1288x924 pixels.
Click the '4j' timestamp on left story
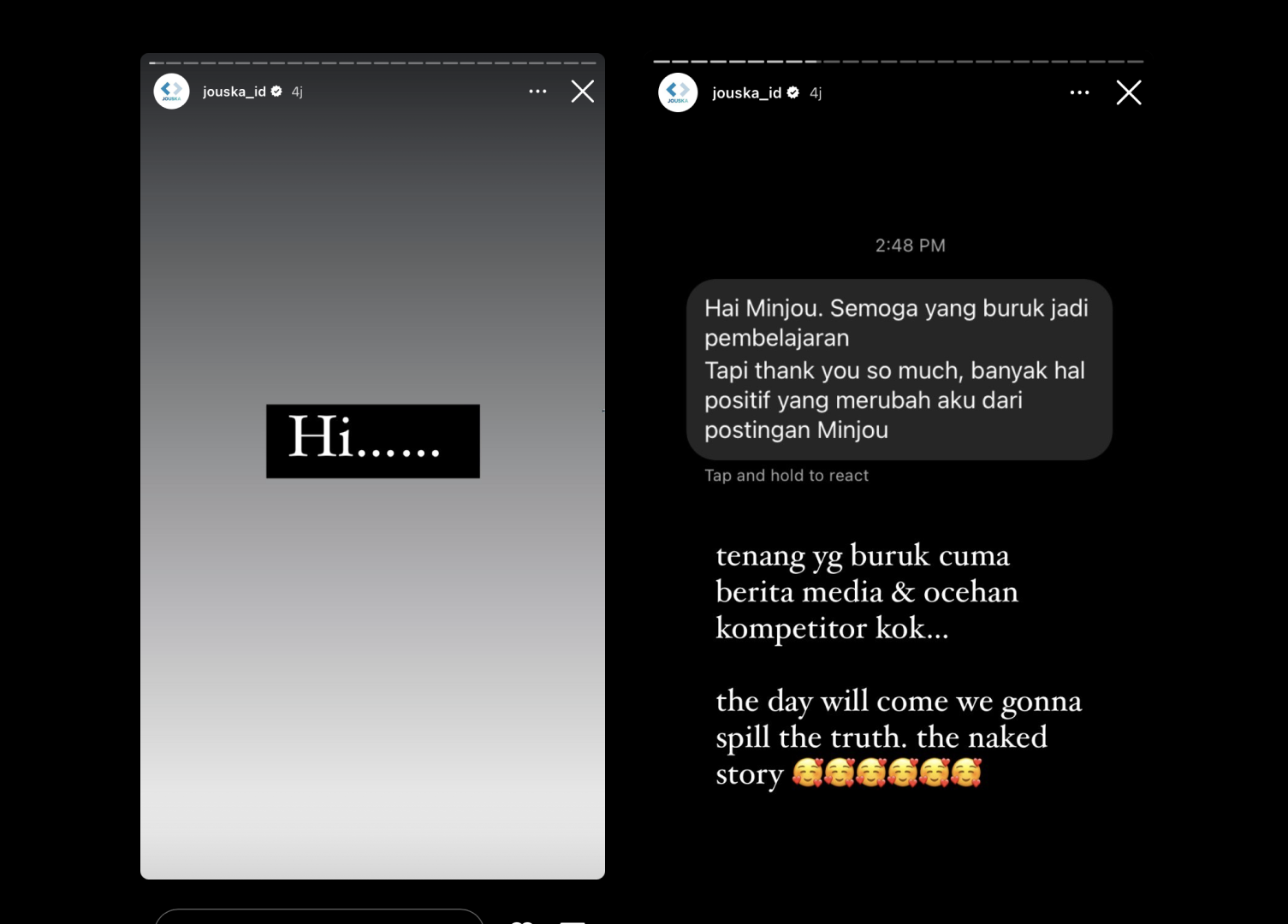click(297, 92)
